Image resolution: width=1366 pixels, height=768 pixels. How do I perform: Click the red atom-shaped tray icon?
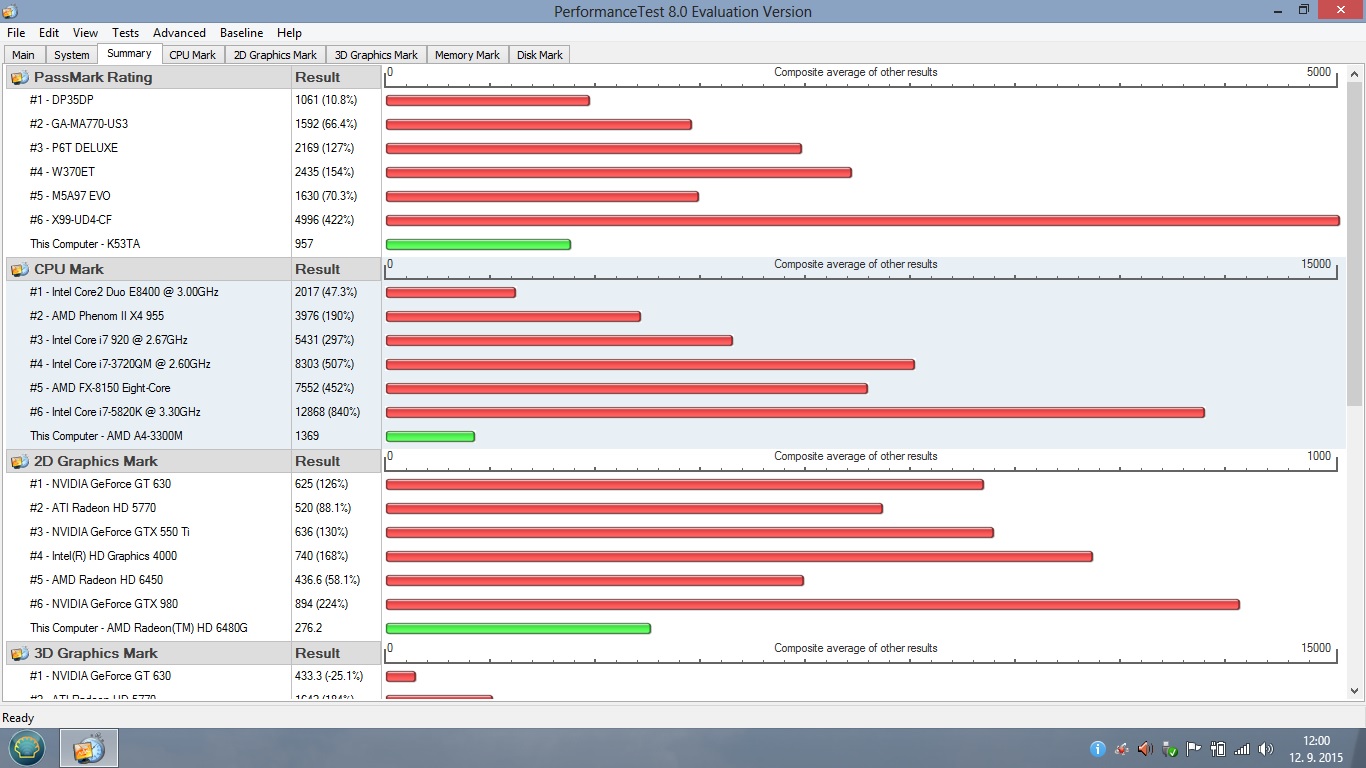1121,748
